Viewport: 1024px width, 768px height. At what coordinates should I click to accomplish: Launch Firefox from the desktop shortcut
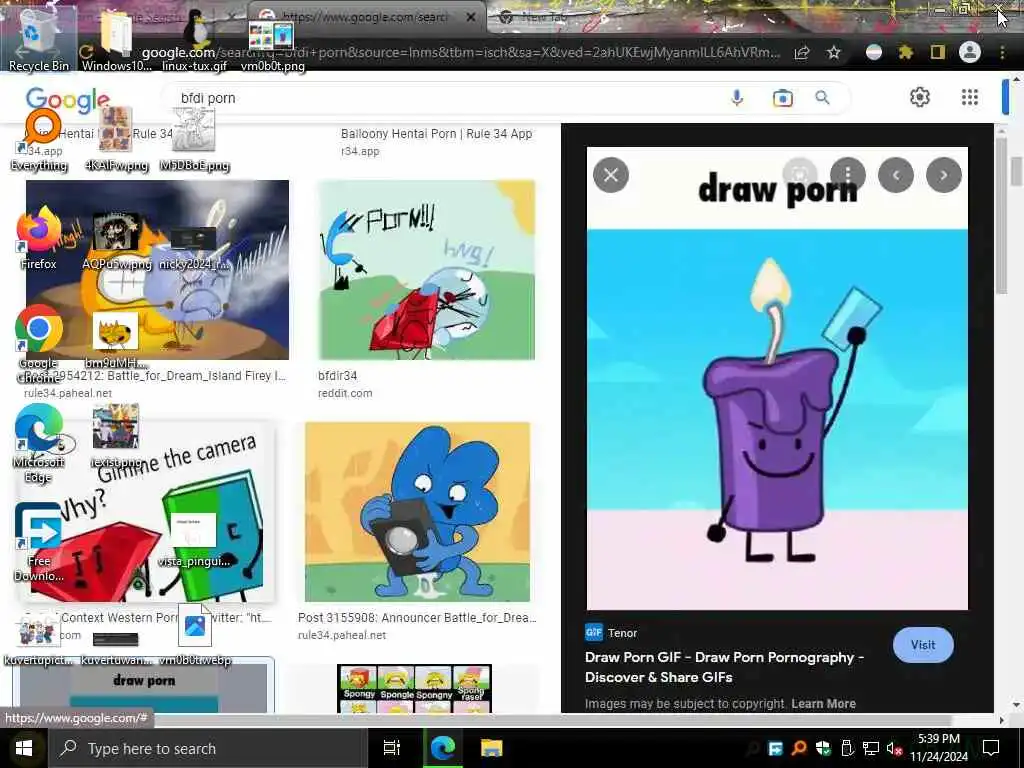[39, 238]
